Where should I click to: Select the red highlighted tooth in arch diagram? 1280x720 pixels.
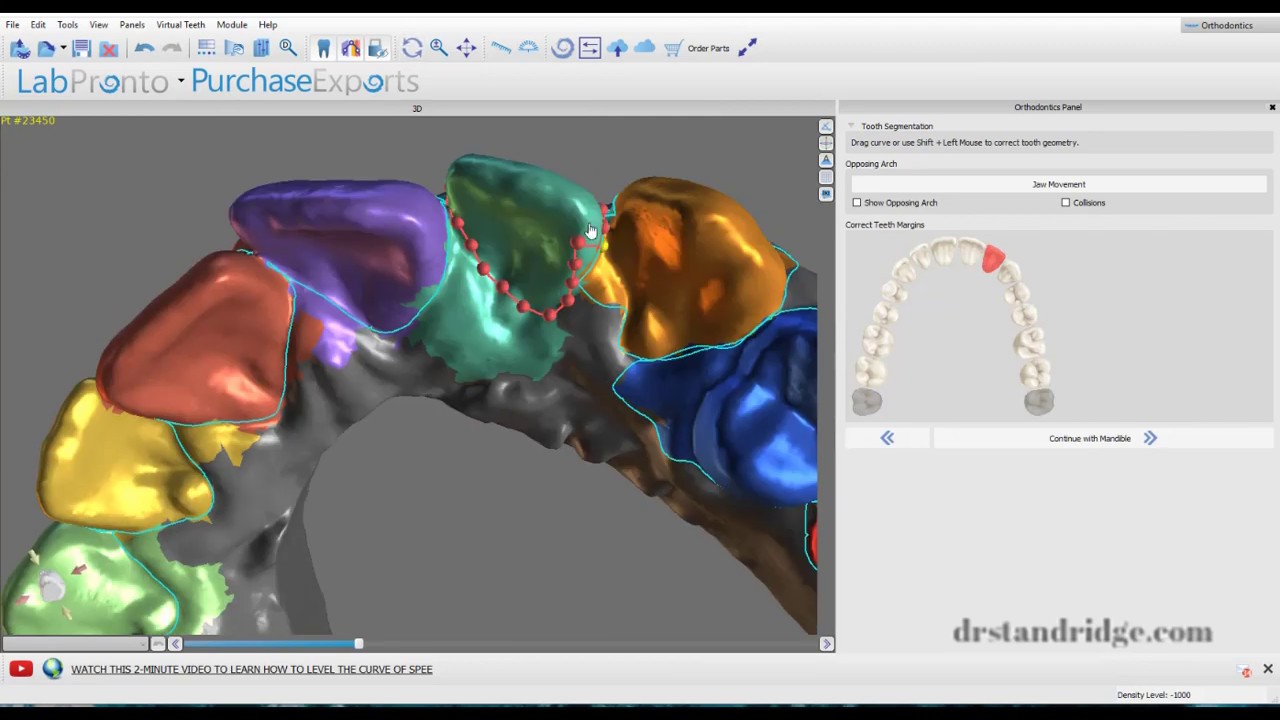coord(992,259)
